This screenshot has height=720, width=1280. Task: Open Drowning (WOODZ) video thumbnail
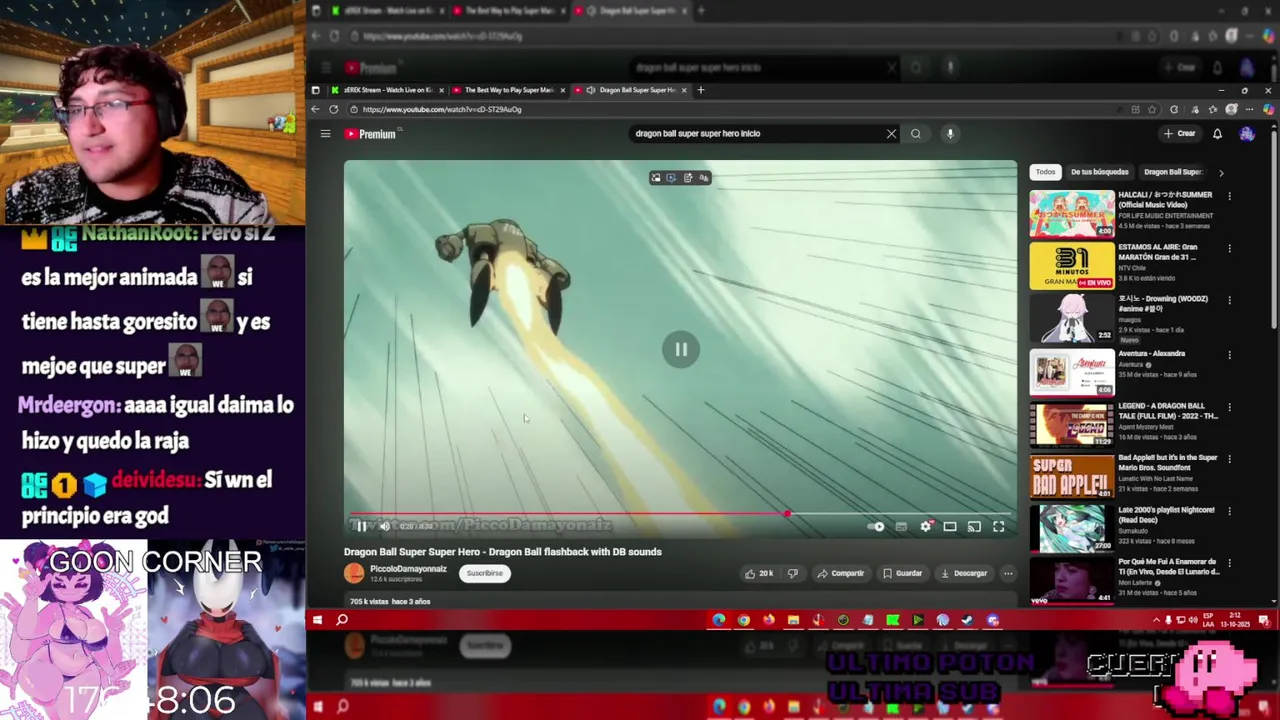pos(1072,318)
